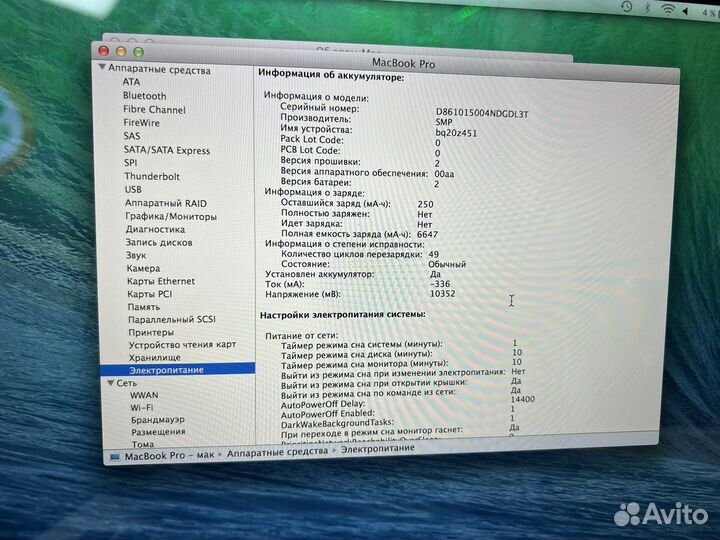Click the Состояние value Обычный
Viewport: 720px width, 540px height.
447,264
